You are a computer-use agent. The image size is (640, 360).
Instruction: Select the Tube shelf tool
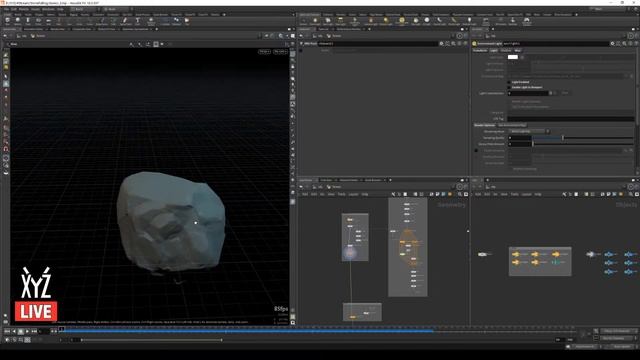click(28, 21)
